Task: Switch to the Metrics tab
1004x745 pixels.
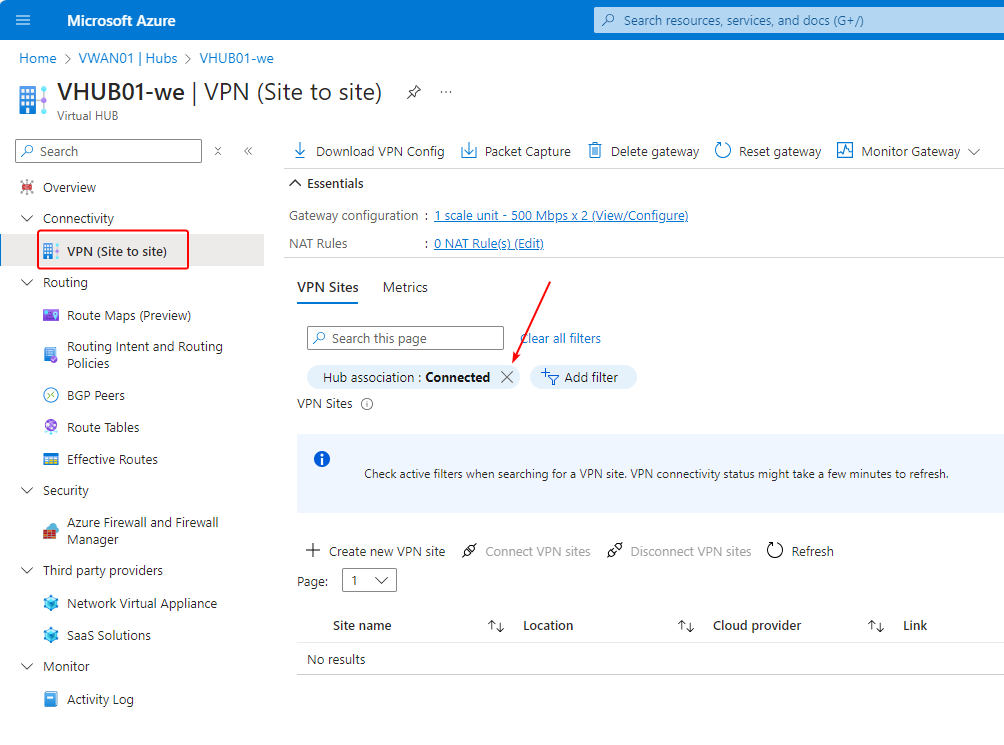Action: pyautogui.click(x=405, y=287)
